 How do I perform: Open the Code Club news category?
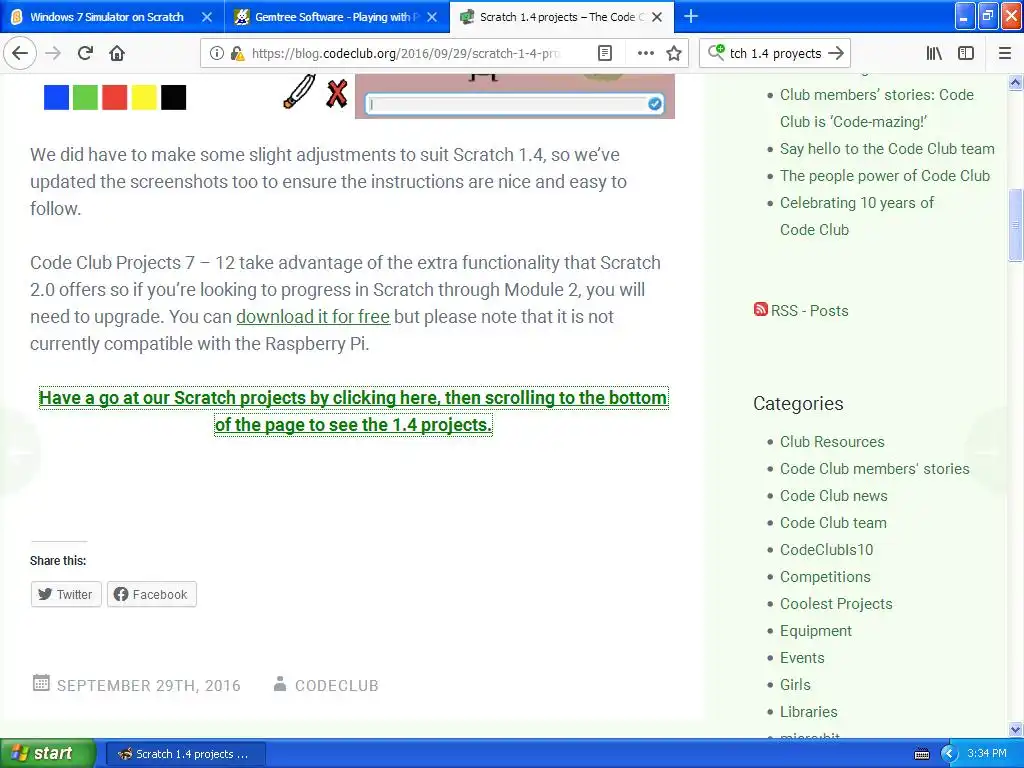(833, 496)
